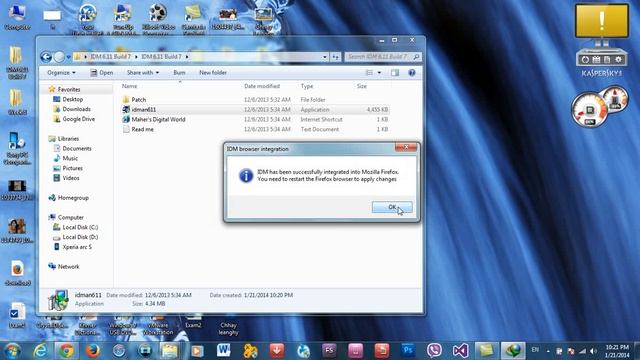640x360 pixels.
Task: Show the preview pane
Action: (x=395, y=73)
